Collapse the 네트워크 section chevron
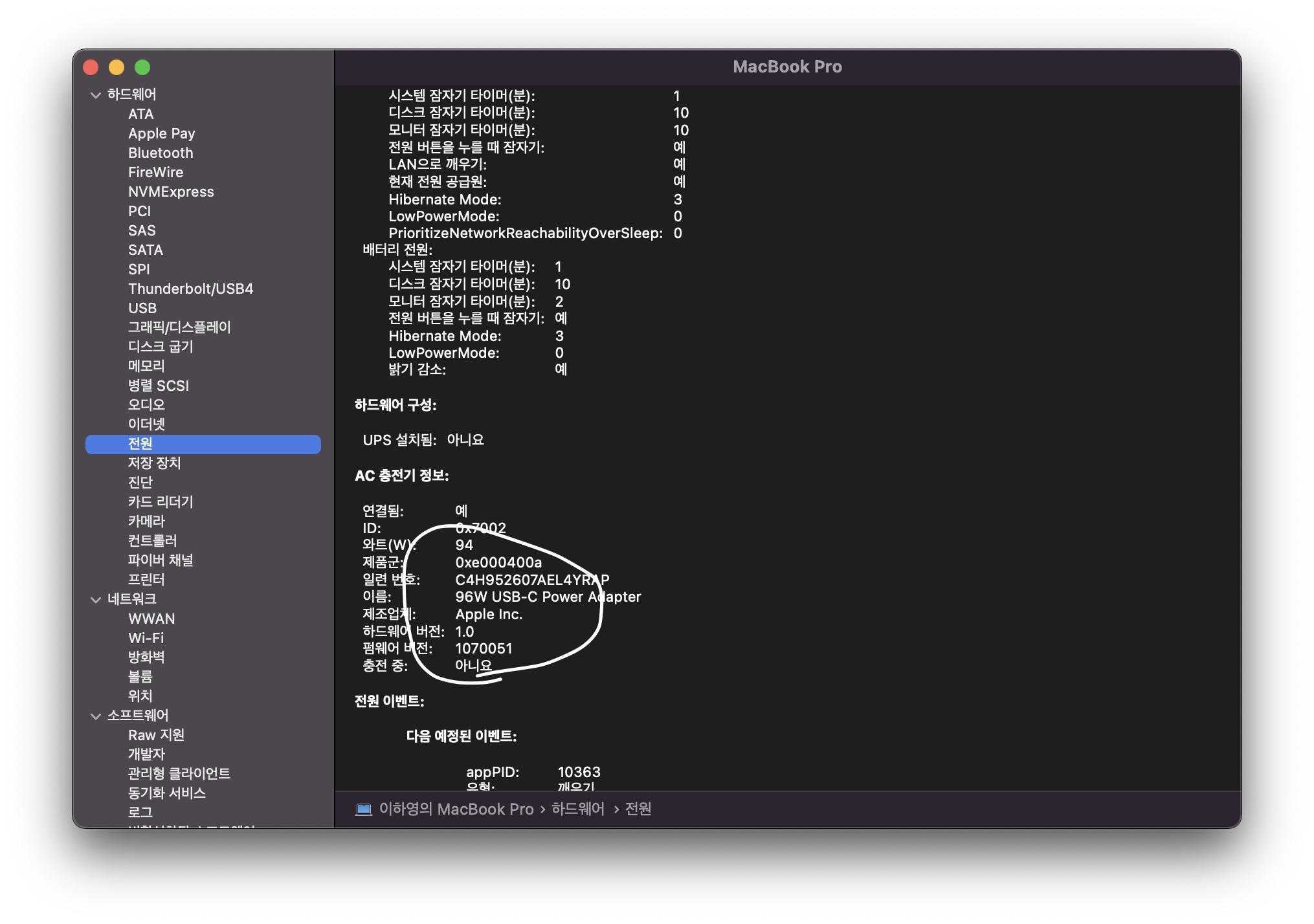This screenshot has height=924, width=1314. pos(96,600)
